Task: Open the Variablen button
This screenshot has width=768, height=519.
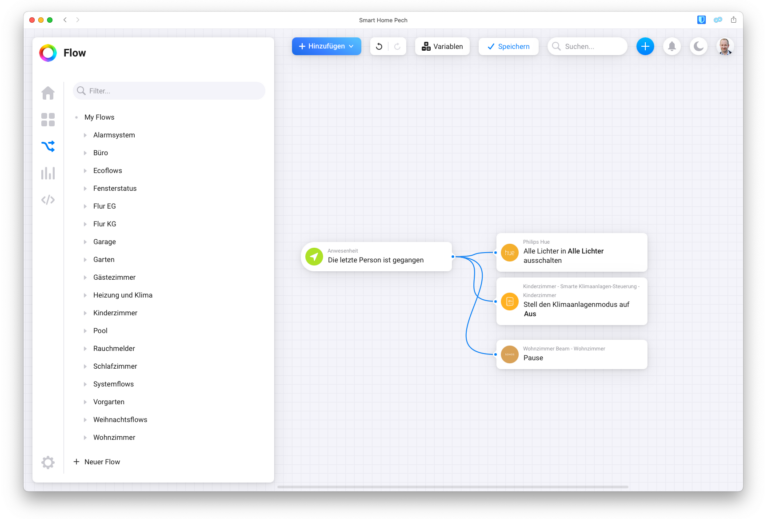Action: point(442,46)
